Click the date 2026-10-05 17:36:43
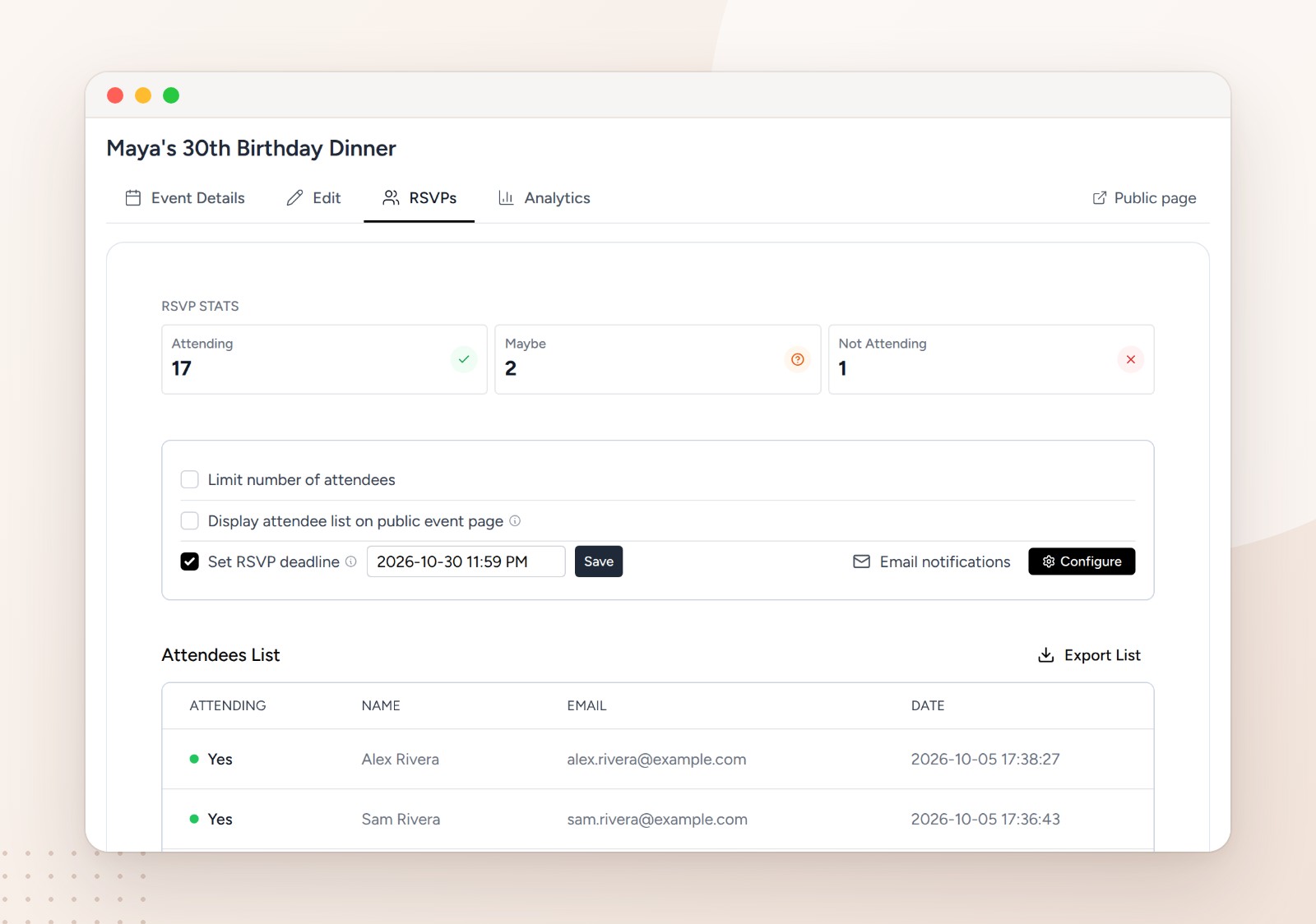The height and width of the screenshot is (924, 1316). tap(985, 819)
